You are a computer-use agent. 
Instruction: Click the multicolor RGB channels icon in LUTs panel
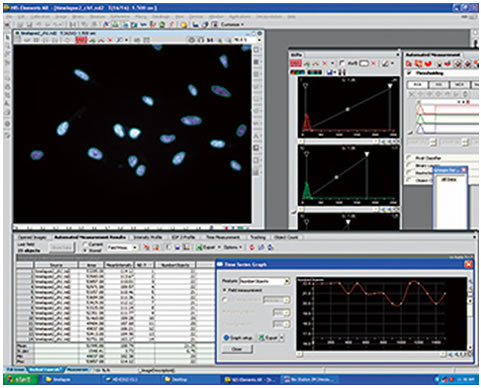coord(297,72)
